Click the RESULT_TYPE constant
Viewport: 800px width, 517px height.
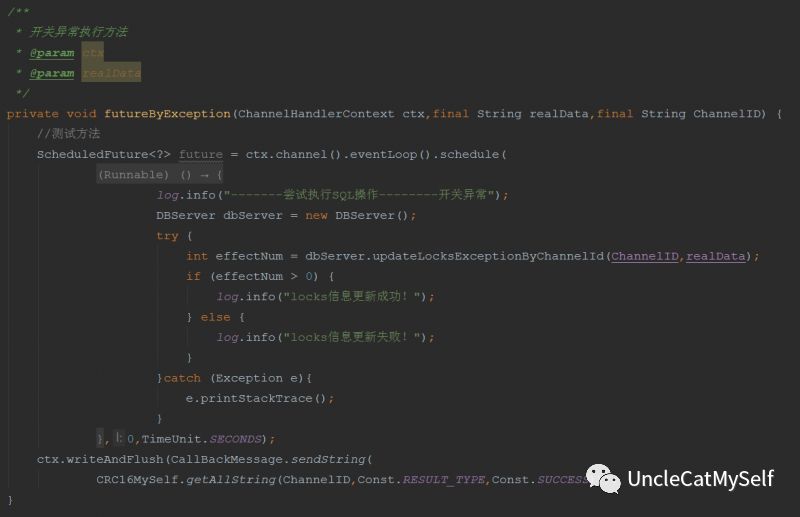[443, 480]
